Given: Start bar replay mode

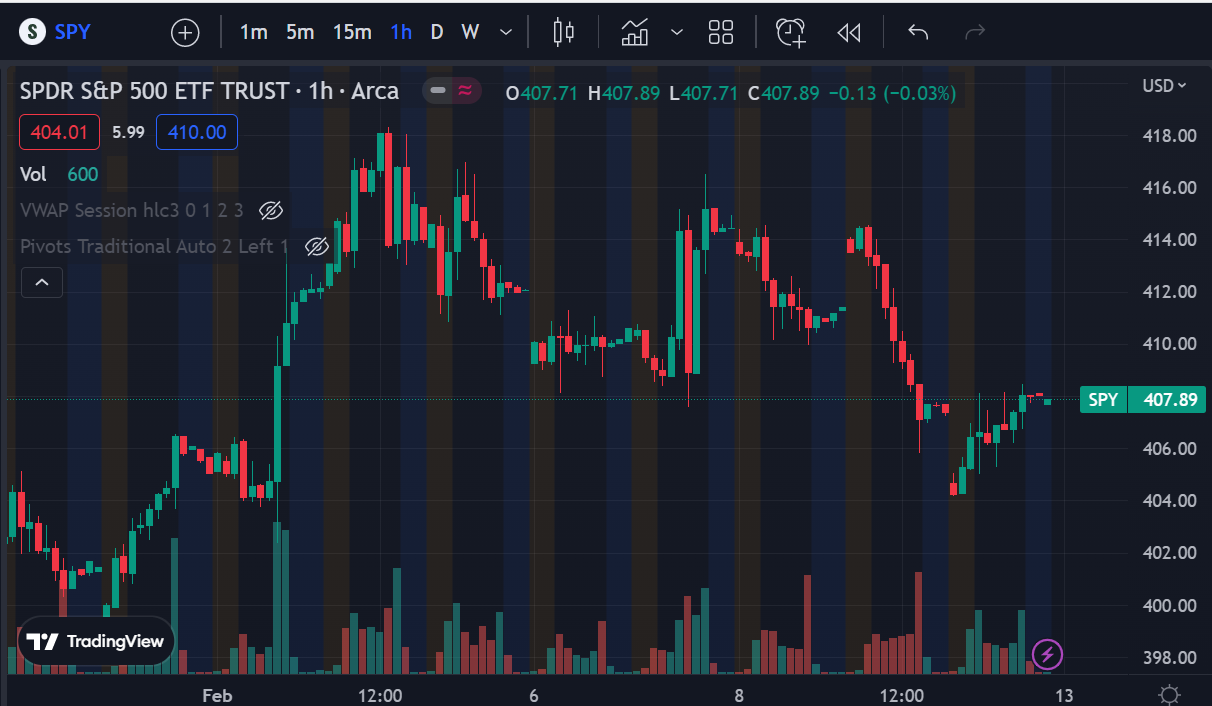Looking at the screenshot, I should pos(849,32).
